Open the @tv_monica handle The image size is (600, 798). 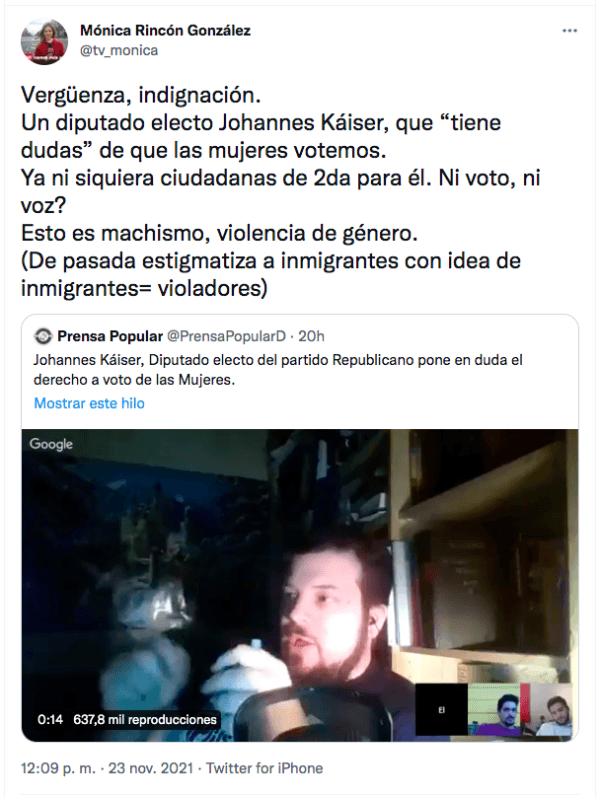(x=119, y=50)
